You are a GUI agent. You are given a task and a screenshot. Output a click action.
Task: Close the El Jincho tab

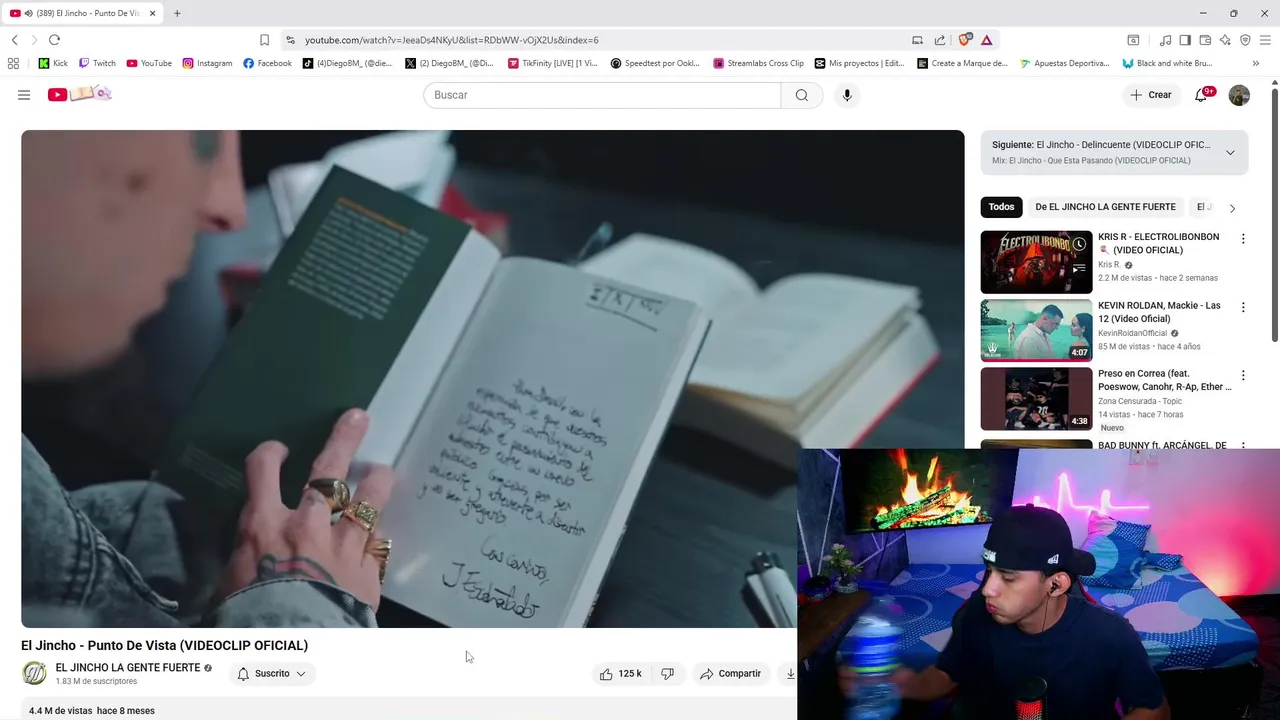click(x=152, y=13)
